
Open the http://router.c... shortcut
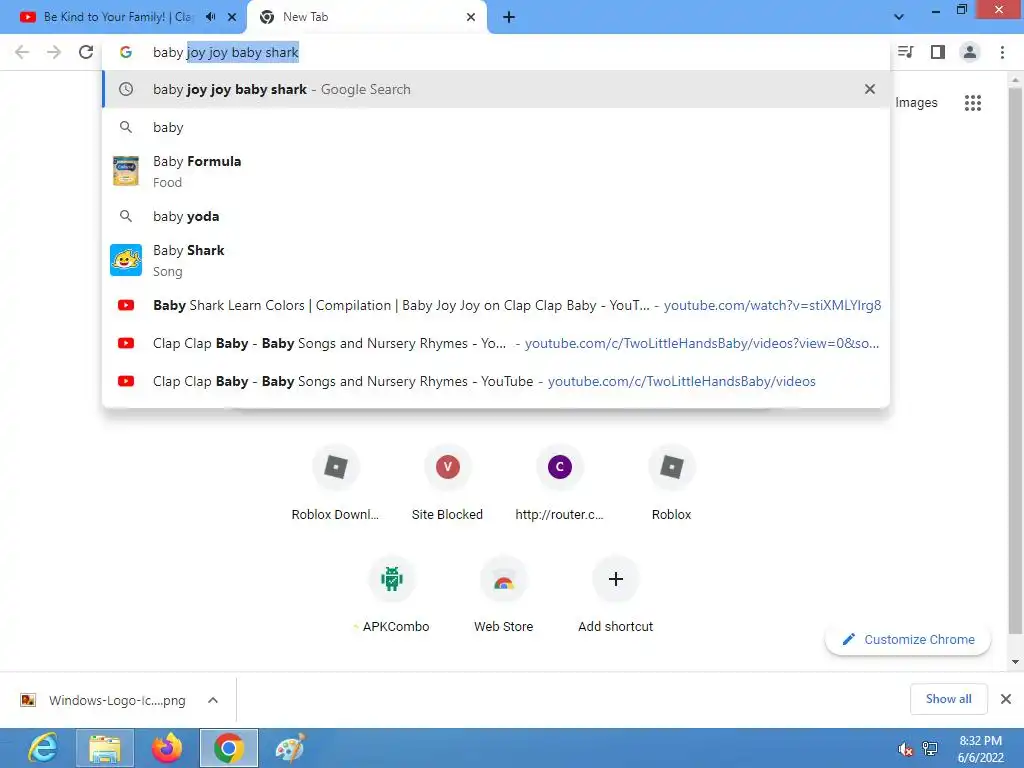pyautogui.click(x=560, y=484)
